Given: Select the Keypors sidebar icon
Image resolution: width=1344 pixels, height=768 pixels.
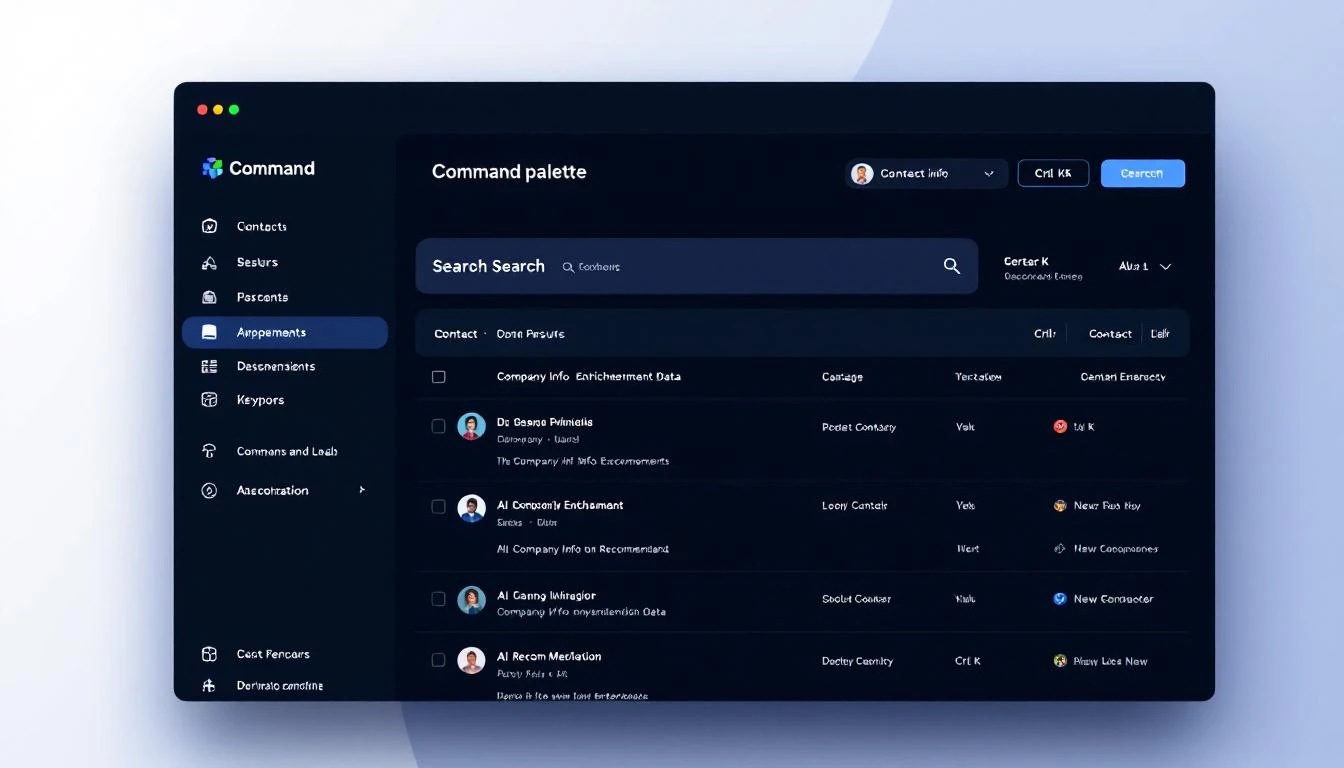Looking at the screenshot, I should (209, 399).
